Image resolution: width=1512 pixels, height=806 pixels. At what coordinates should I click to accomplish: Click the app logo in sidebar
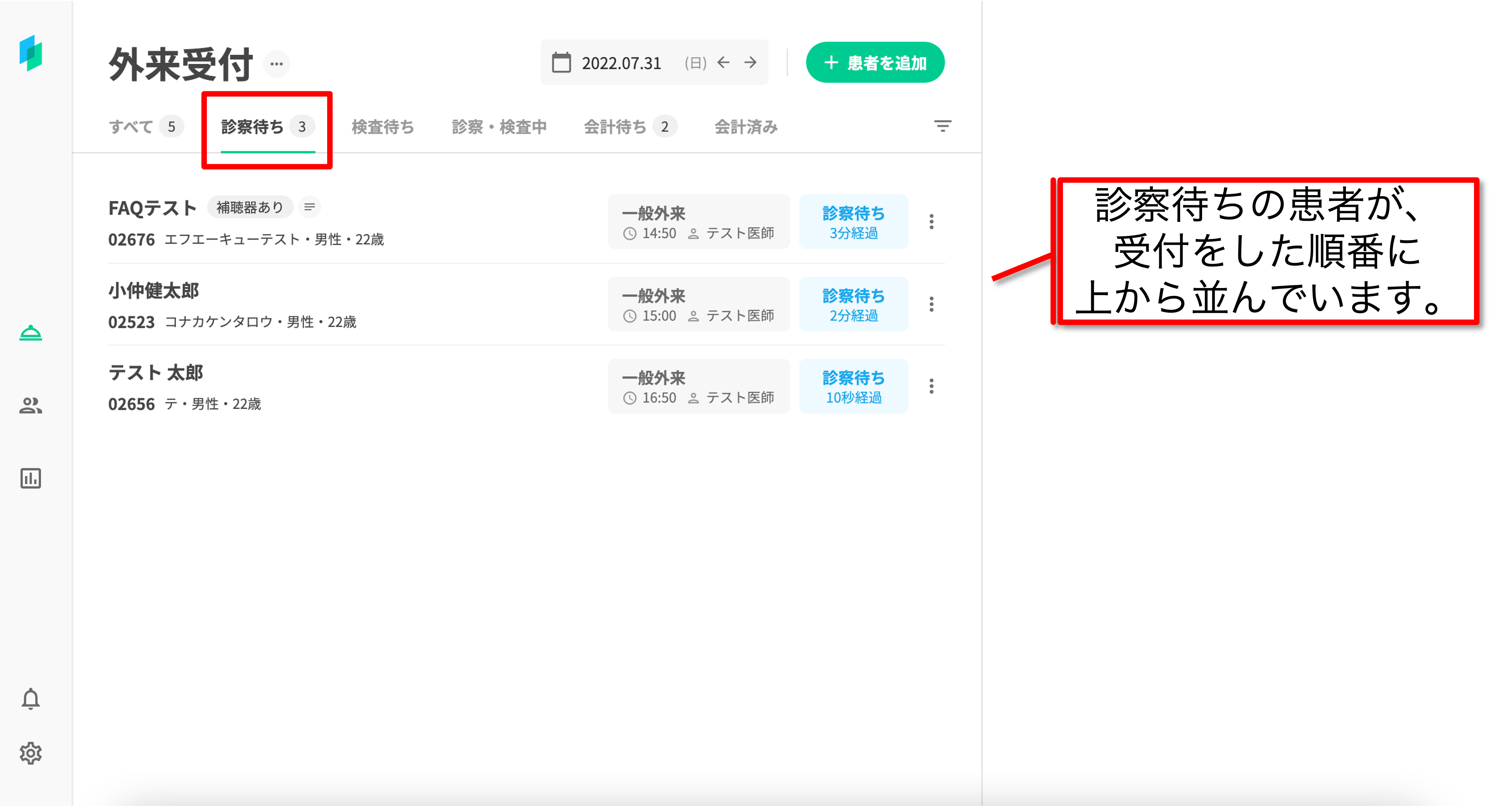(31, 53)
